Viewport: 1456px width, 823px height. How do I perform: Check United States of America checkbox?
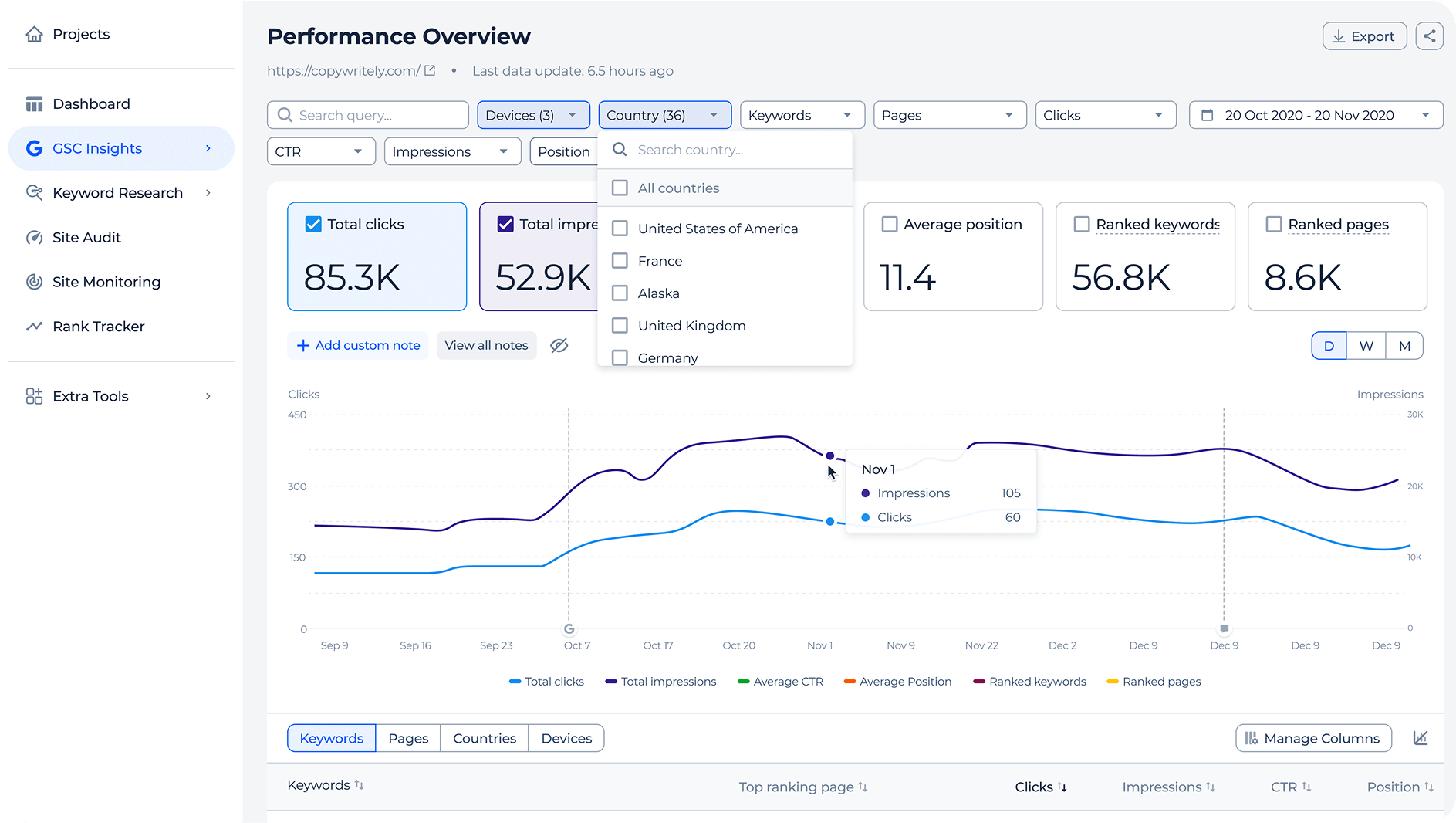pyautogui.click(x=620, y=229)
